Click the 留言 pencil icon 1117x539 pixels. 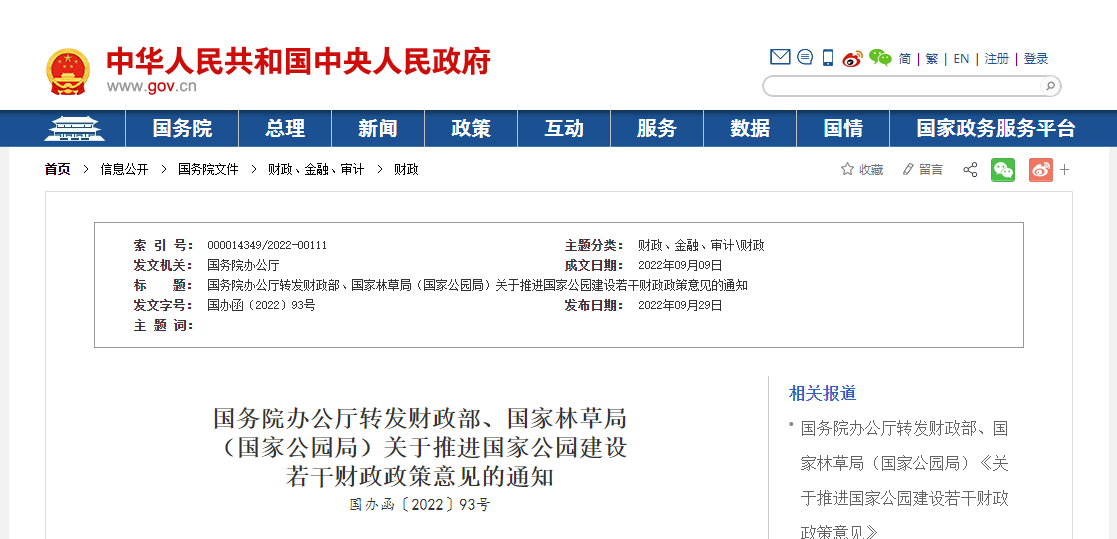[x=908, y=169]
